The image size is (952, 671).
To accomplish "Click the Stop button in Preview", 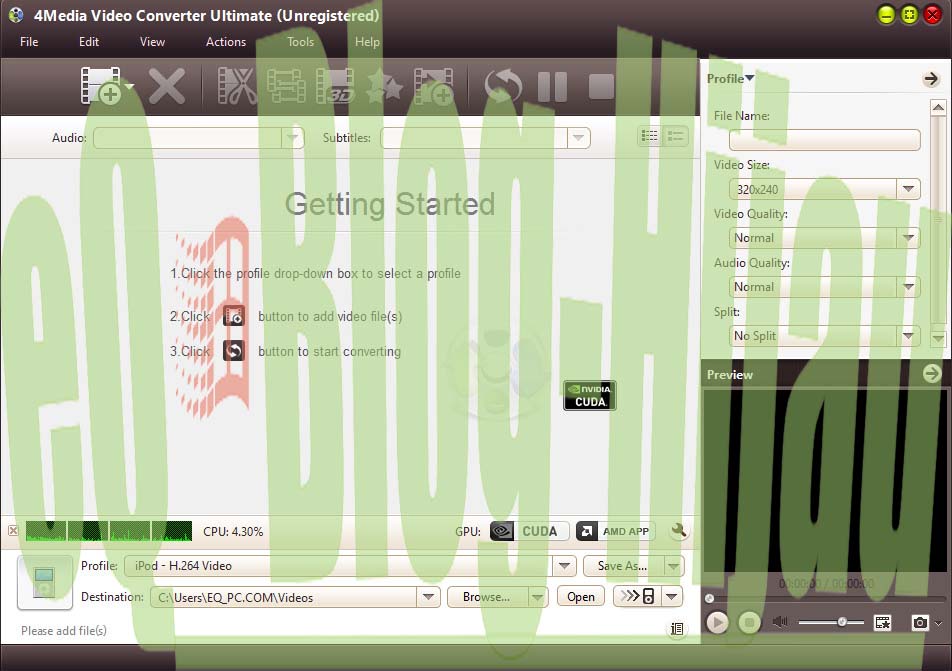I will point(749,622).
